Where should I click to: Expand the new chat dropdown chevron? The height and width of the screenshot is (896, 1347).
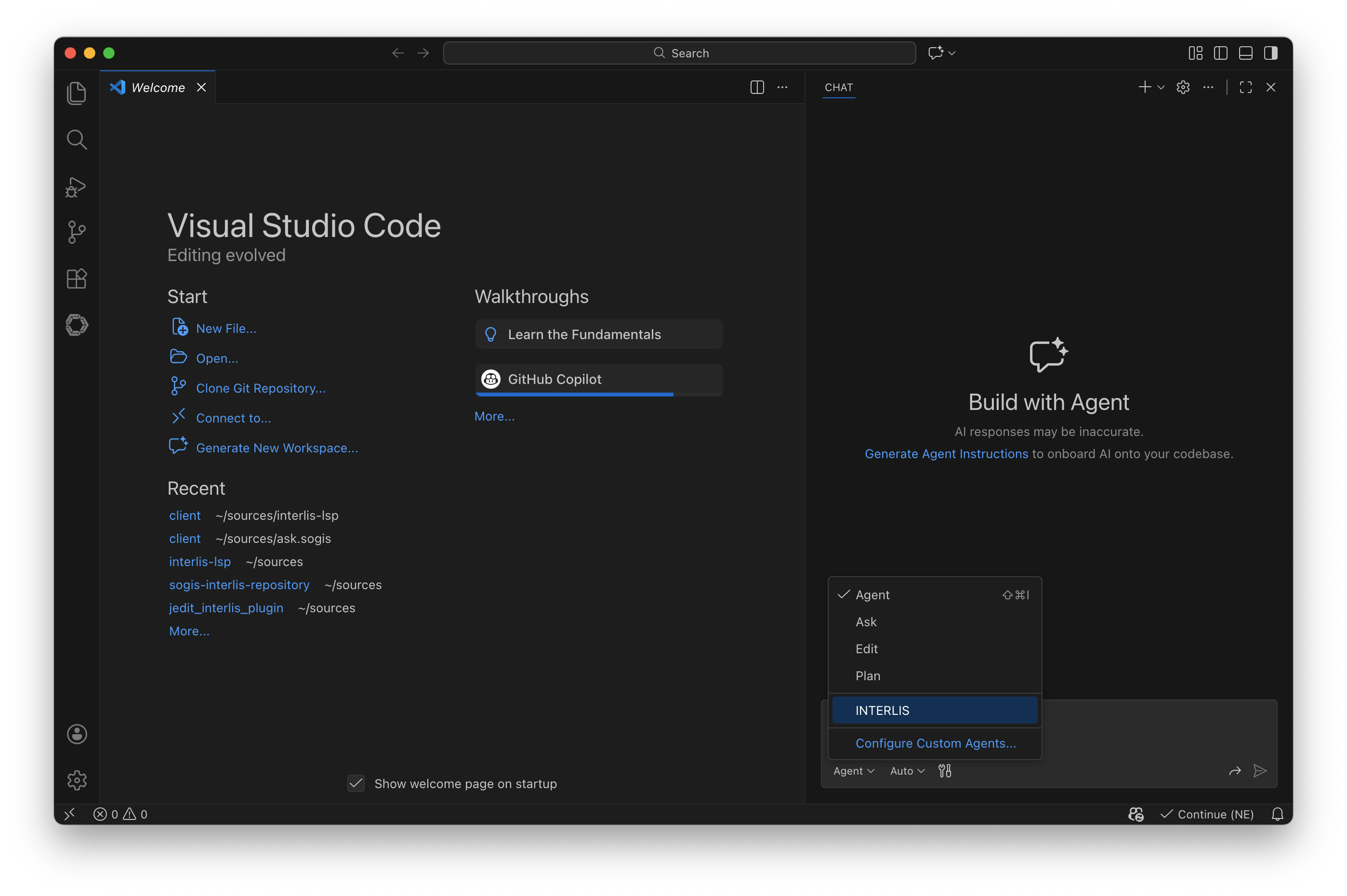1160,87
